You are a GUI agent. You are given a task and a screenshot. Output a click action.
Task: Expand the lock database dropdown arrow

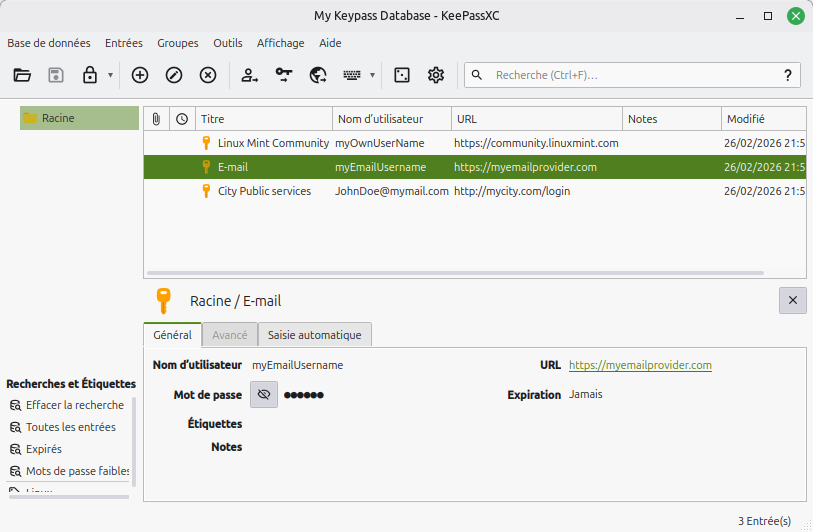point(110,75)
